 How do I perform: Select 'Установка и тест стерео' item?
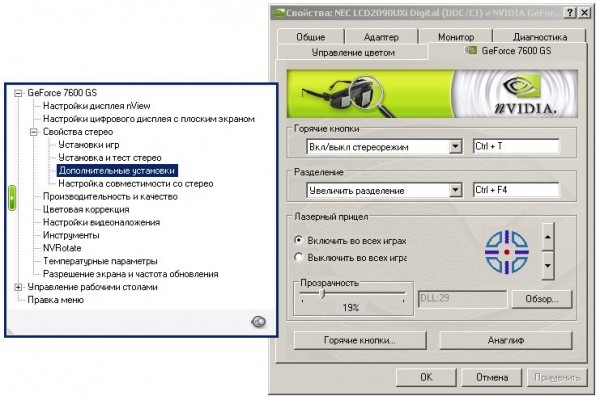tap(110, 158)
